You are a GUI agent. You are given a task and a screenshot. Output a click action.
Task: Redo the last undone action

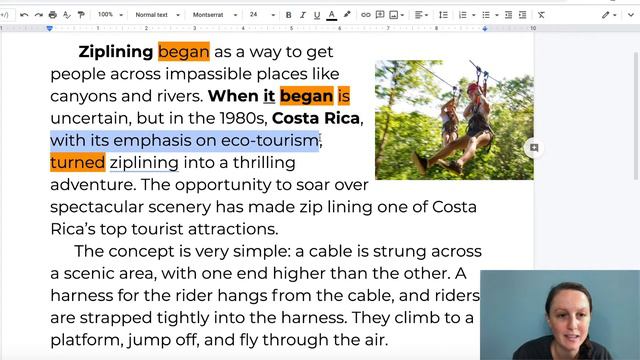point(38,15)
